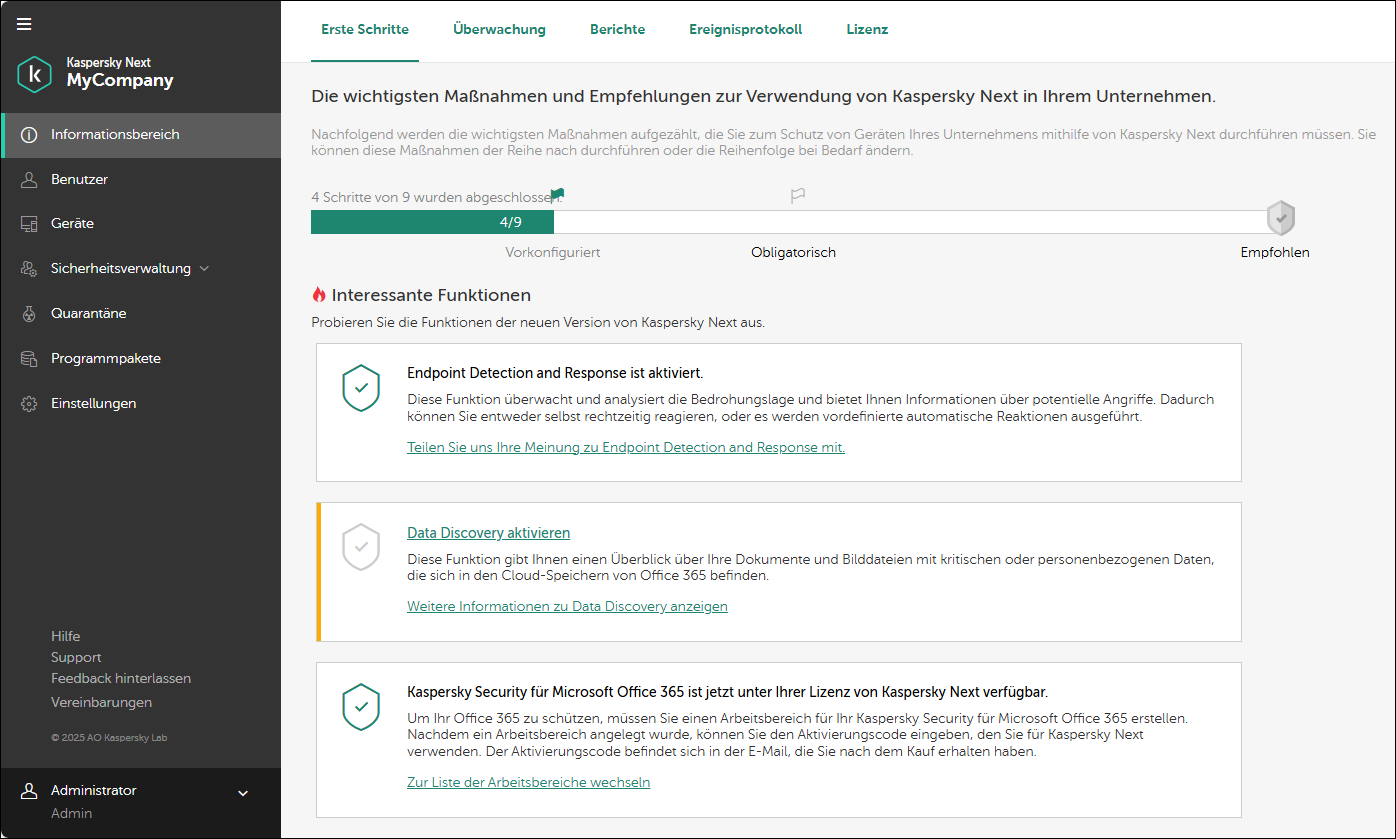
Task: Click the gray Obligatorisch flag marker
Action: [797, 196]
